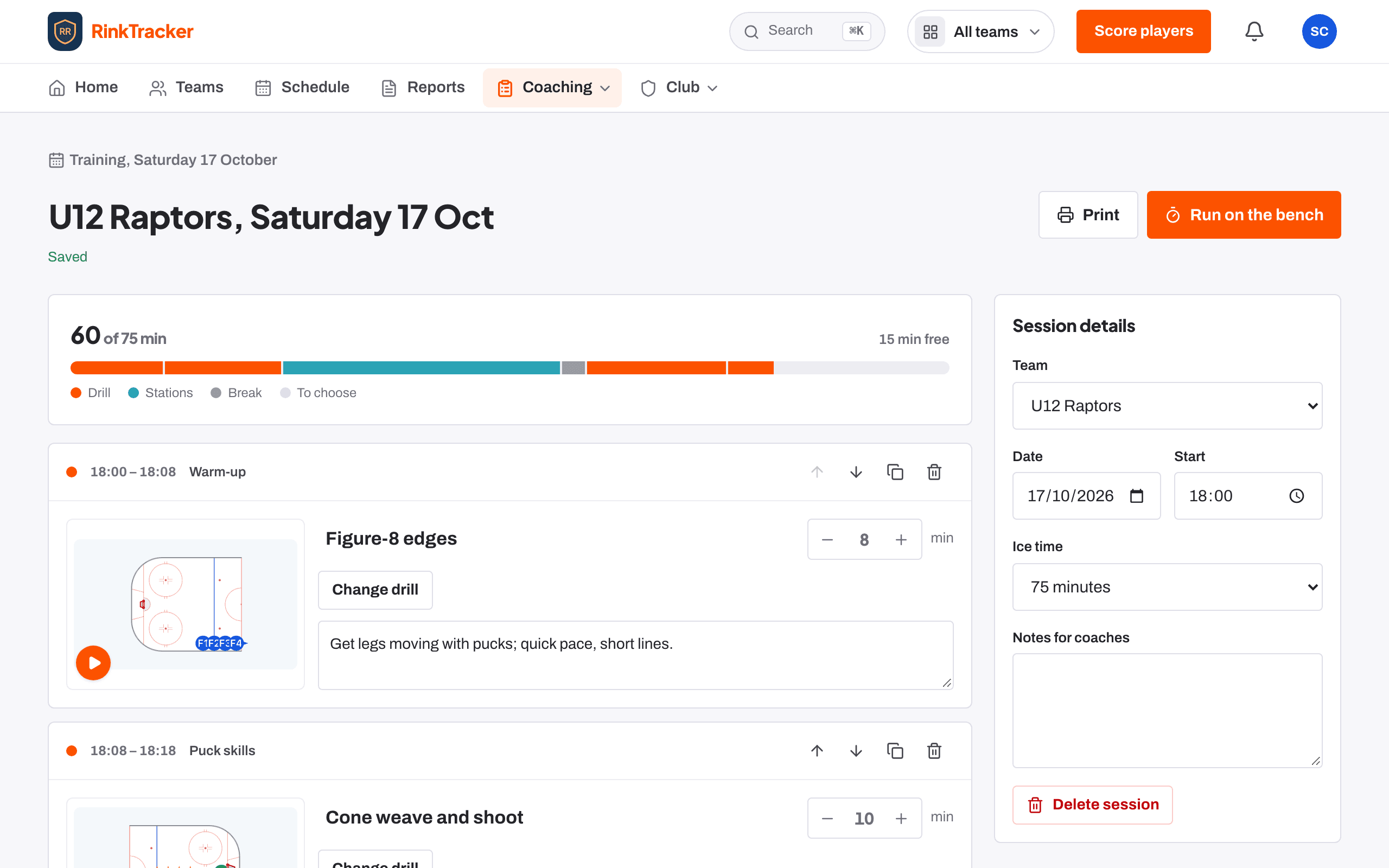This screenshot has height=868, width=1389.
Task: Click the 17/10/2026 date field
Action: (x=1086, y=496)
